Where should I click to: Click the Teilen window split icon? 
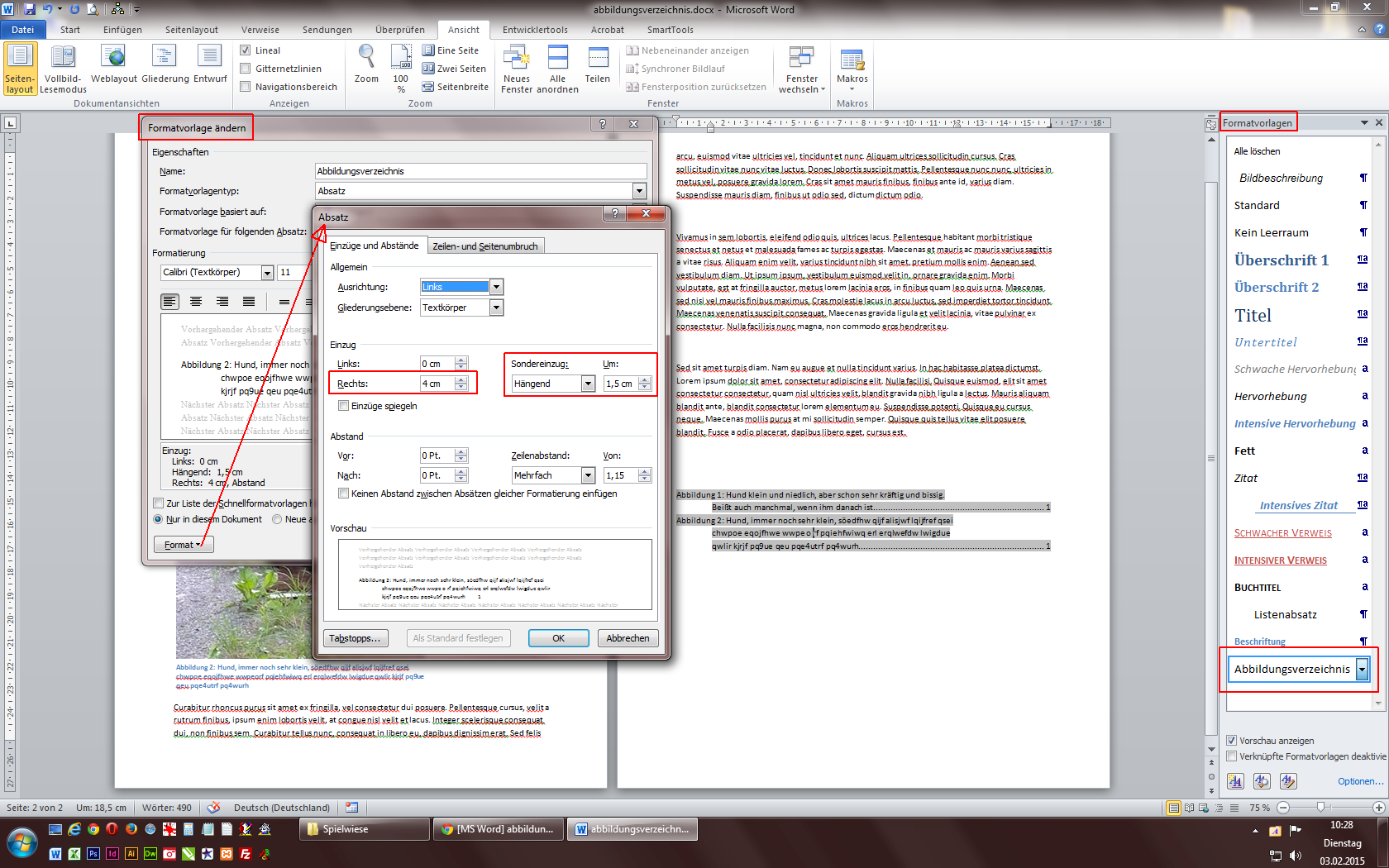click(x=598, y=58)
